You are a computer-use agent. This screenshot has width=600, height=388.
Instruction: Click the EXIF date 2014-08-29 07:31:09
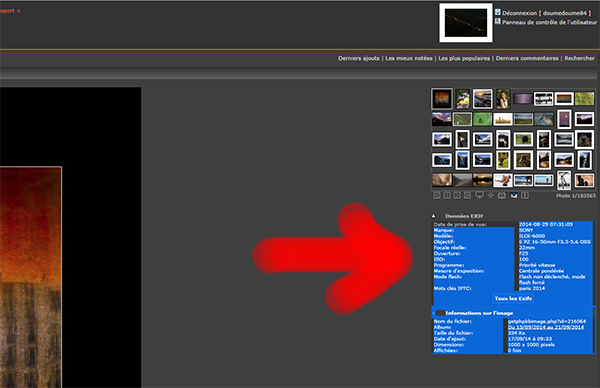point(546,224)
